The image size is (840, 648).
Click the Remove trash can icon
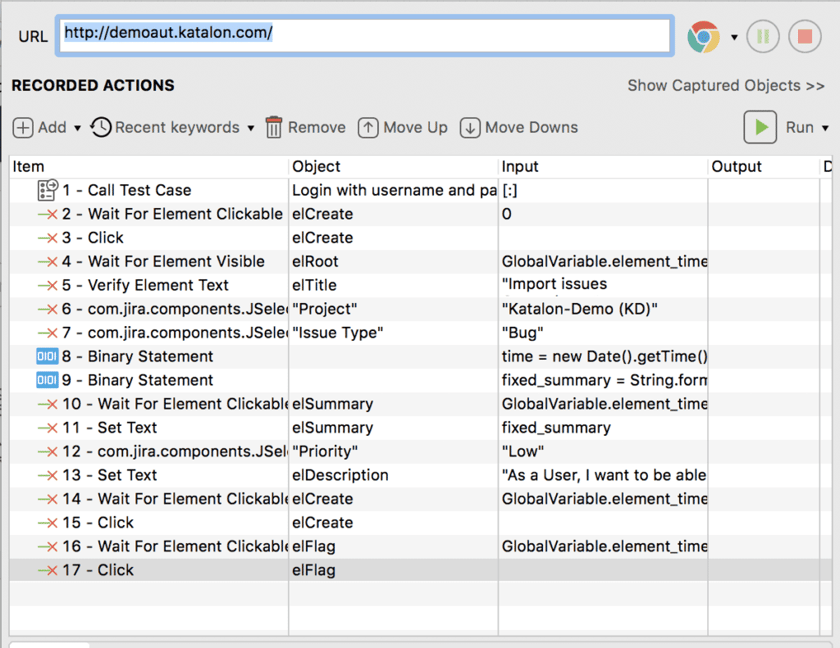coord(274,127)
